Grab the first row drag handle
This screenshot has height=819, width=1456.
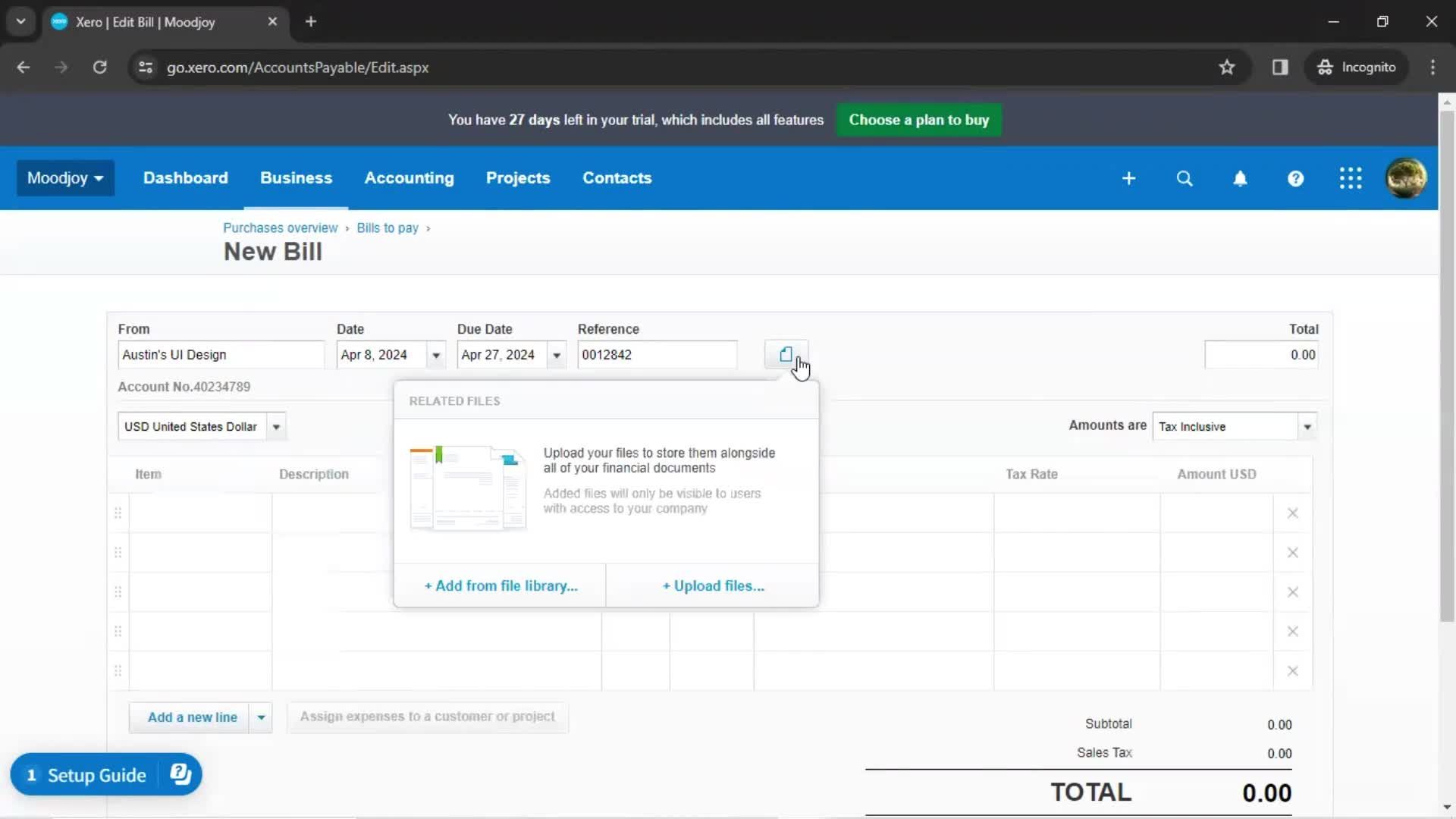tap(118, 513)
